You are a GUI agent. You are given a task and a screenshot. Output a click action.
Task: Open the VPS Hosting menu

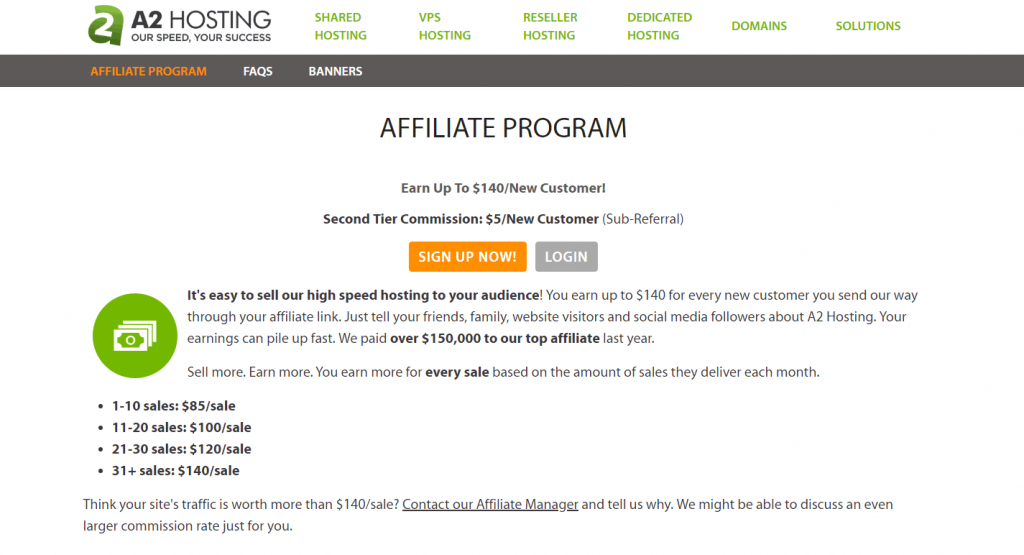445,26
